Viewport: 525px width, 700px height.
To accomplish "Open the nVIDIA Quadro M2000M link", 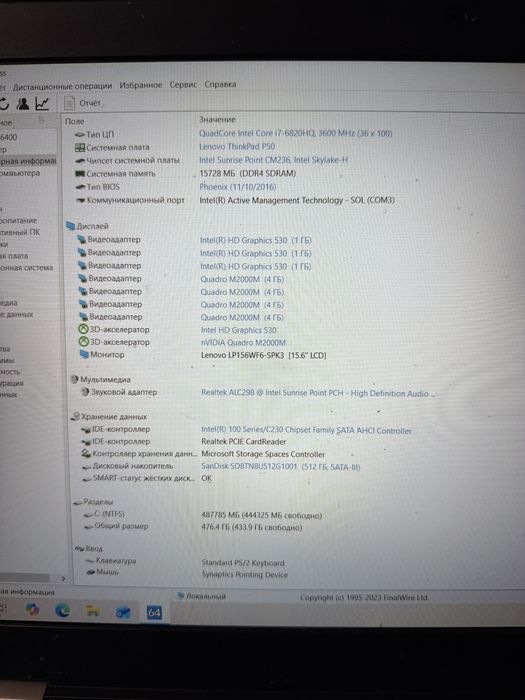I will tap(243, 343).
